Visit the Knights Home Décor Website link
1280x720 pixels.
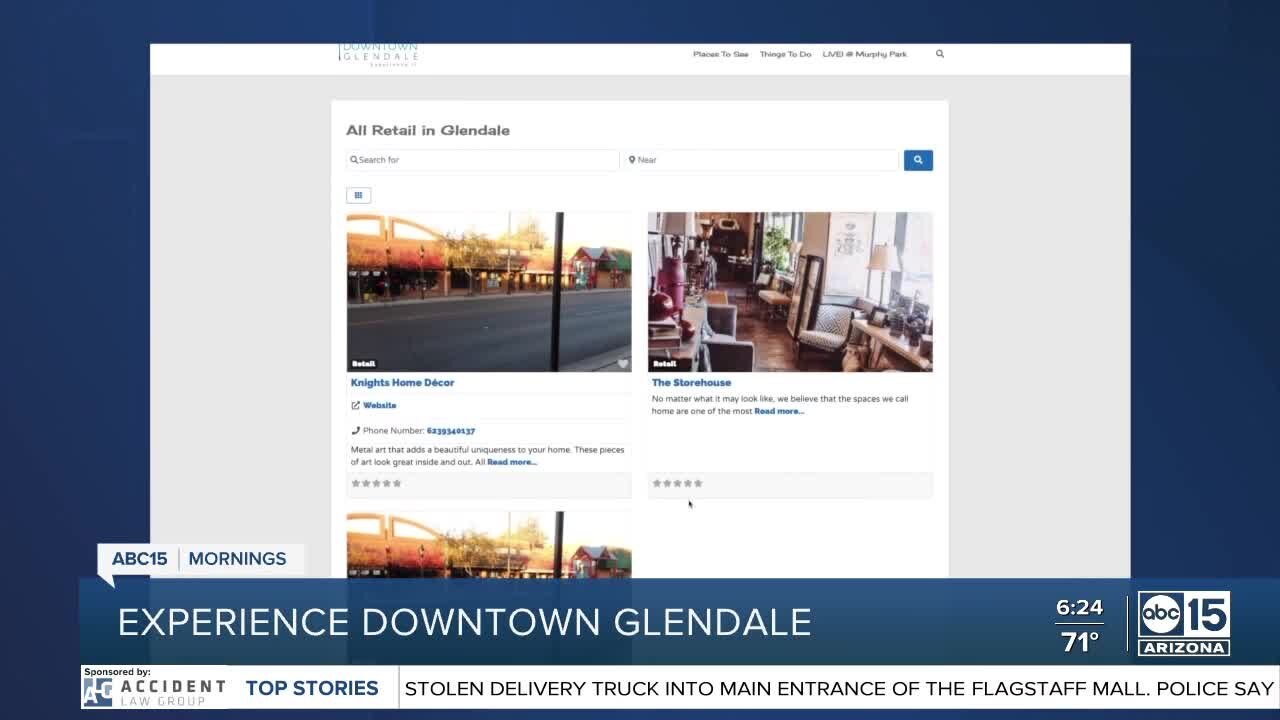pos(379,405)
